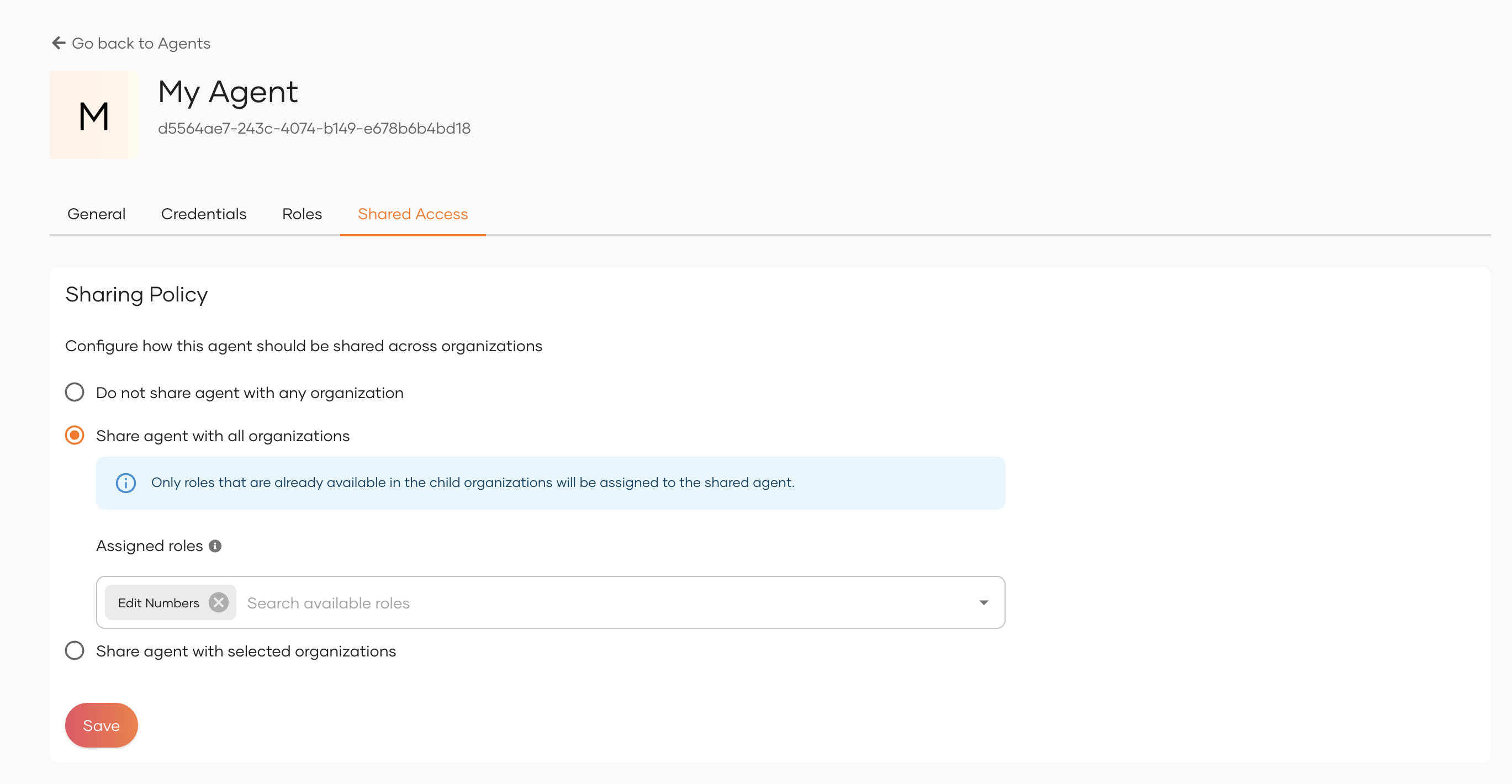Remove the Edit Numbers role chip
This screenshot has height=784, width=1512.
[x=218, y=602]
